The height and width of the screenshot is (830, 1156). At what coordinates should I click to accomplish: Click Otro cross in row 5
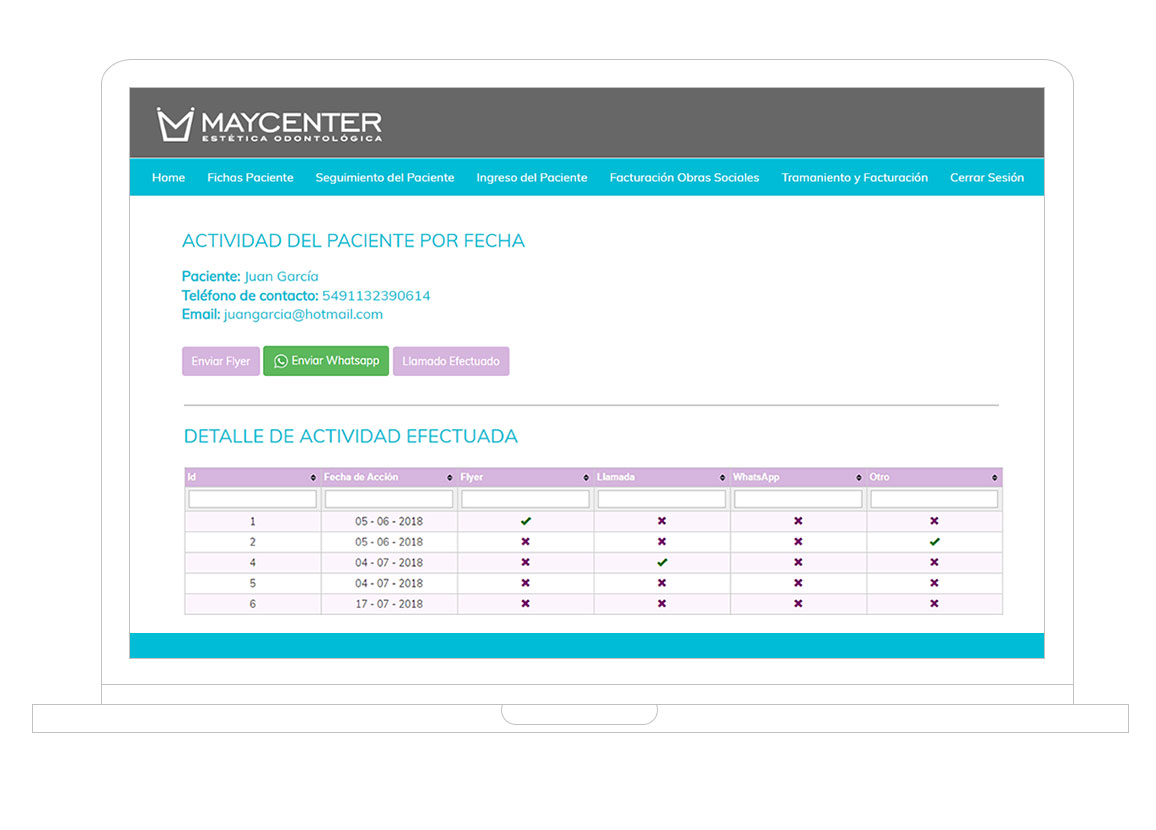[934, 583]
